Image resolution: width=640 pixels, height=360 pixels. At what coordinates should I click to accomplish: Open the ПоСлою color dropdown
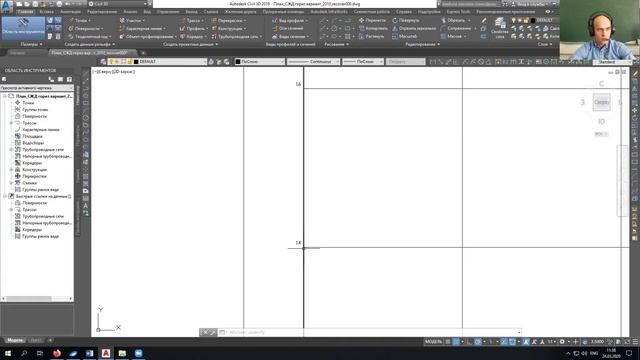click(x=259, y=62)
